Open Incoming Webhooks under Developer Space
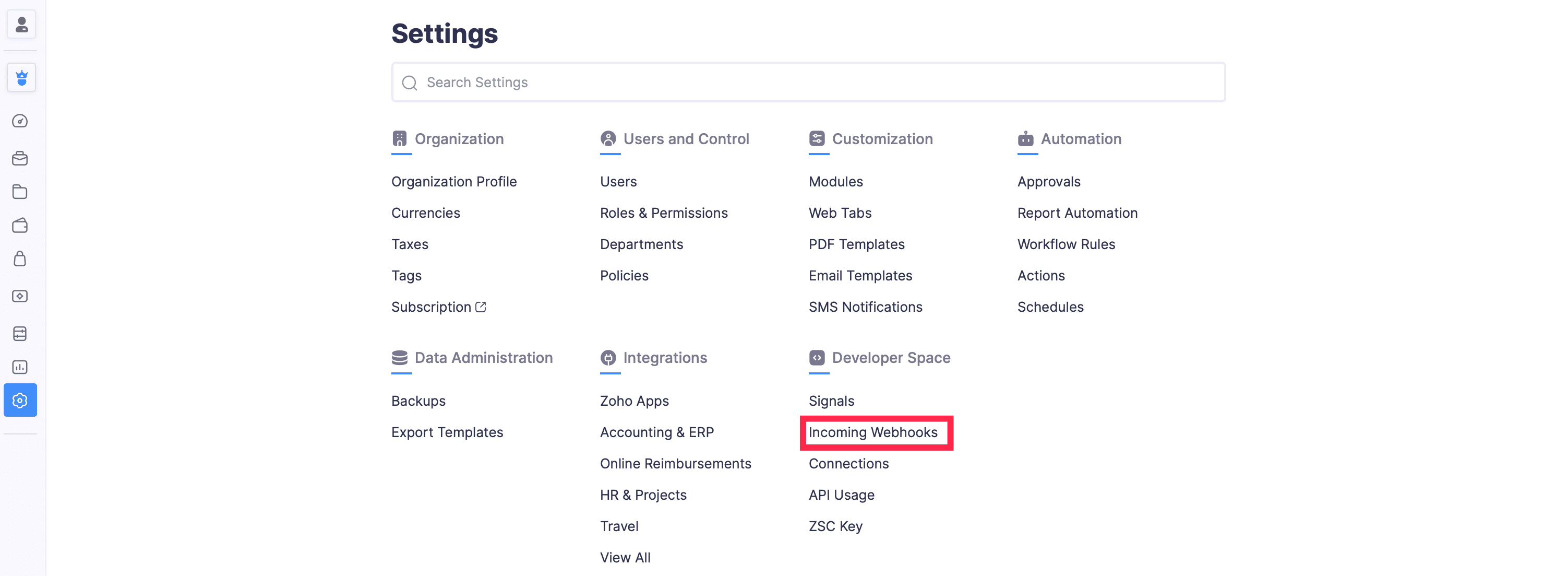 pos(872,432)
